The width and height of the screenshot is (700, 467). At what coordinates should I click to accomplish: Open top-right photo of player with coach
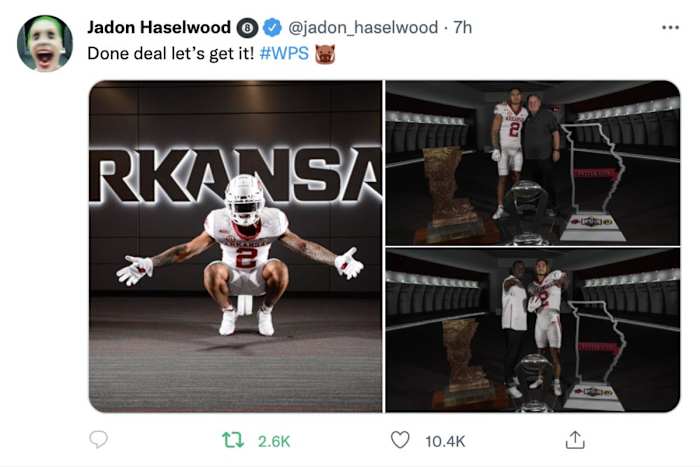[532, 161]
